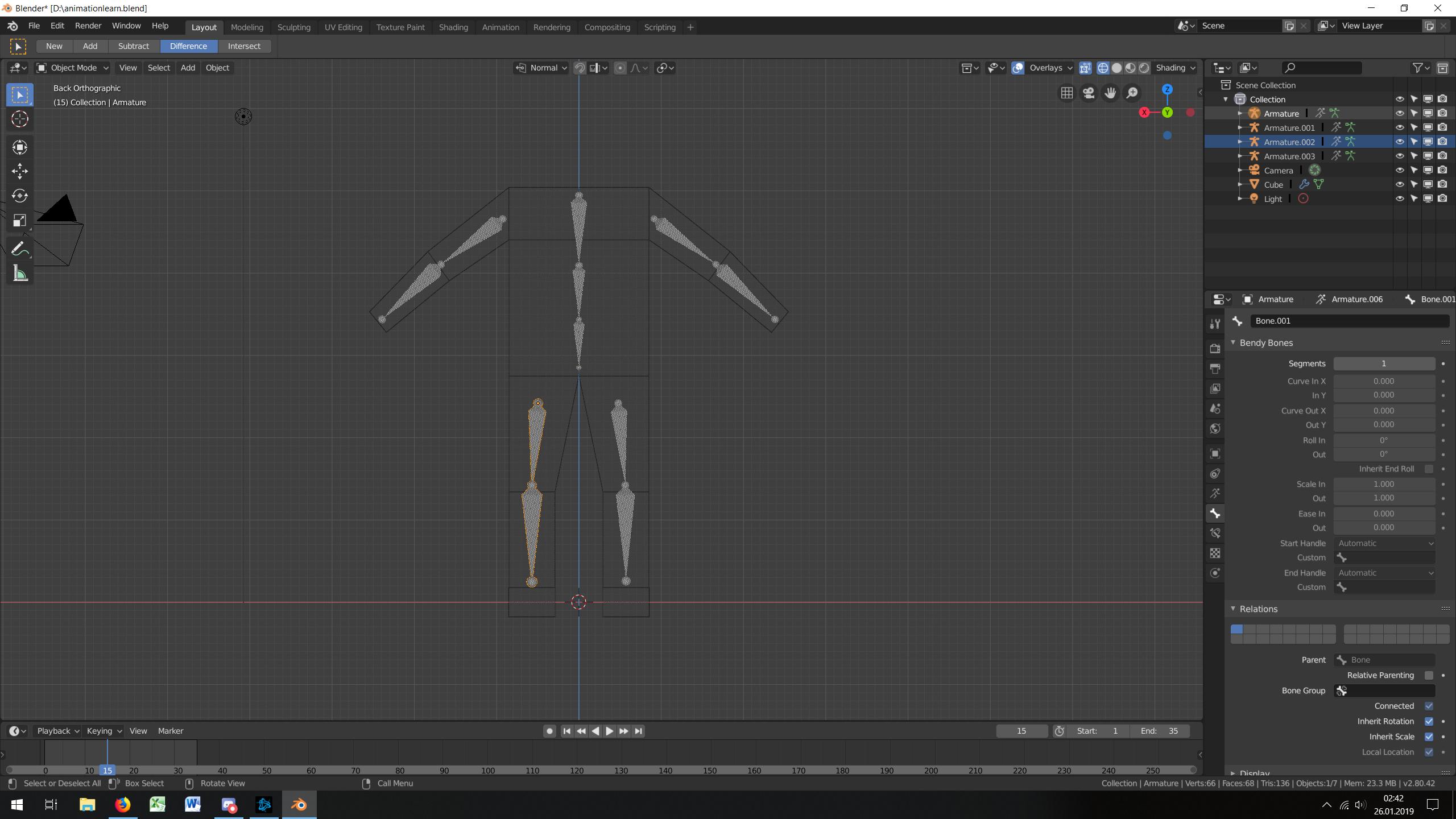Switch to the Animation workspace tab
Image resolution: width=1456 pixels, height=819 pixels.
click(499, 27)
